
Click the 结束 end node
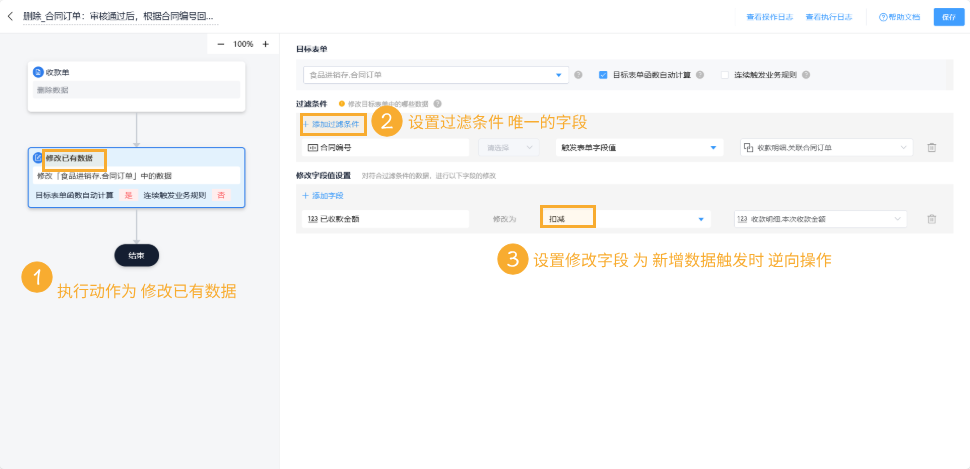point(137,256)
